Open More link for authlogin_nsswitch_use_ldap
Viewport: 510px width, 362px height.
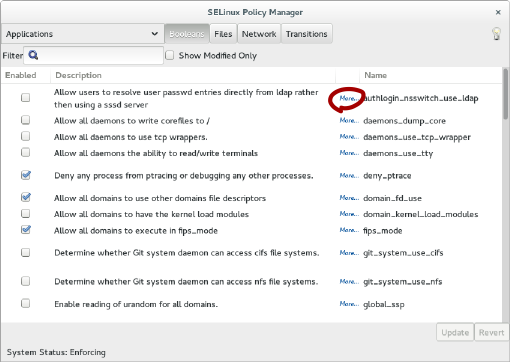[x=349, y=98]
